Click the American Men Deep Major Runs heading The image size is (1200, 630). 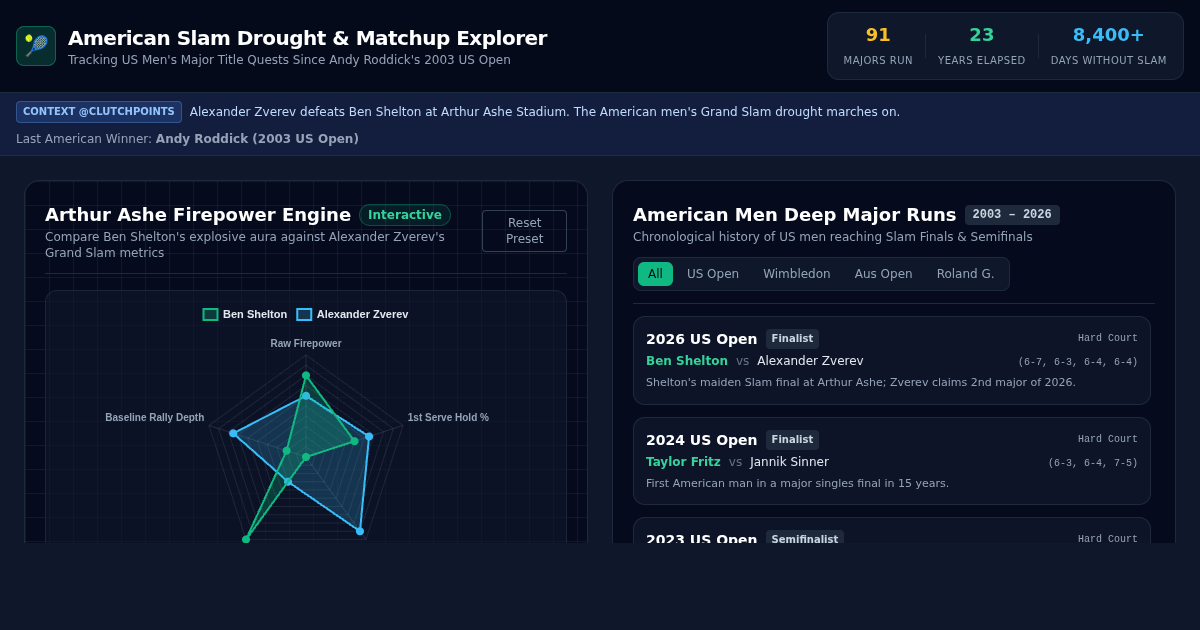tap(795, 215)
